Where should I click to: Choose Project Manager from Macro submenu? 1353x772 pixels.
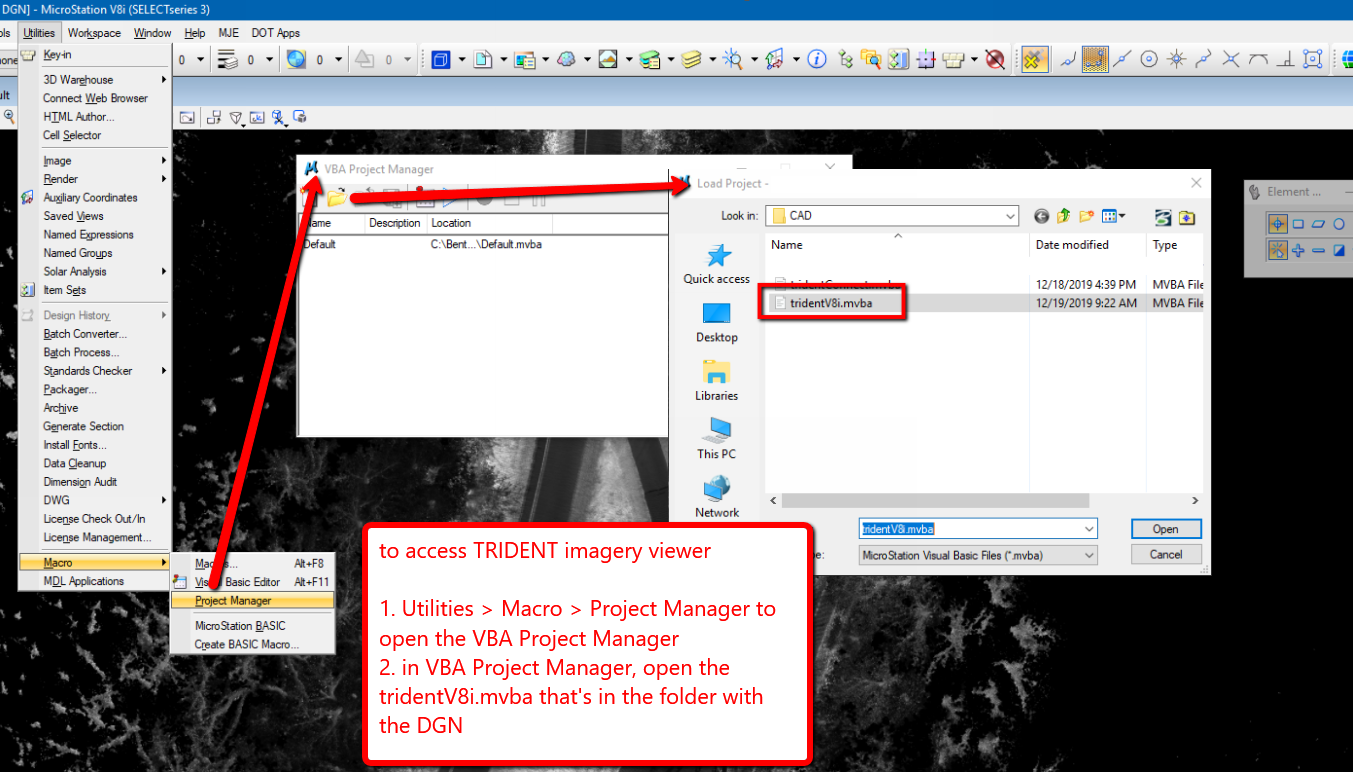pyautogui.click(x=251, y=601)
